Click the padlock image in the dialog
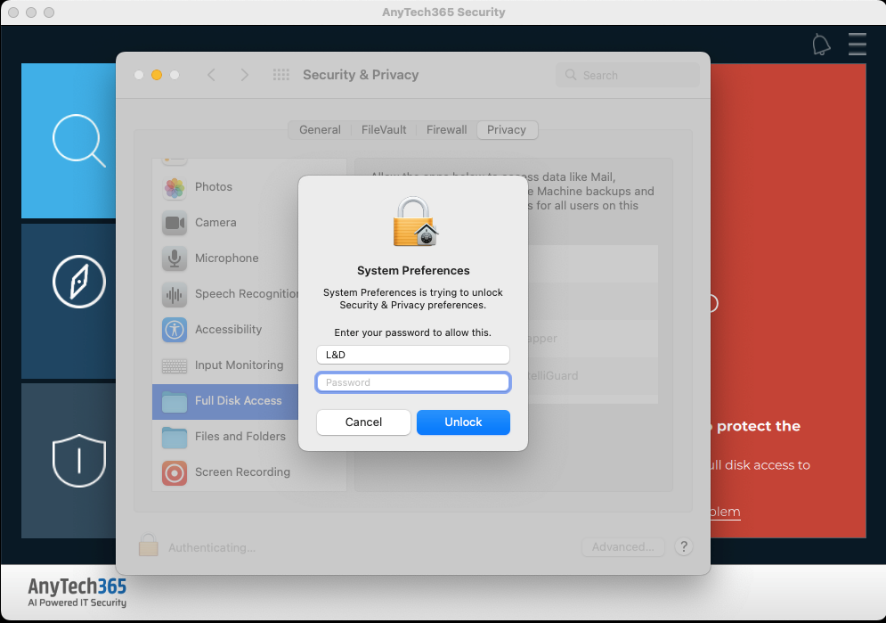Screen dimensions: 886x623 (415, 221)
